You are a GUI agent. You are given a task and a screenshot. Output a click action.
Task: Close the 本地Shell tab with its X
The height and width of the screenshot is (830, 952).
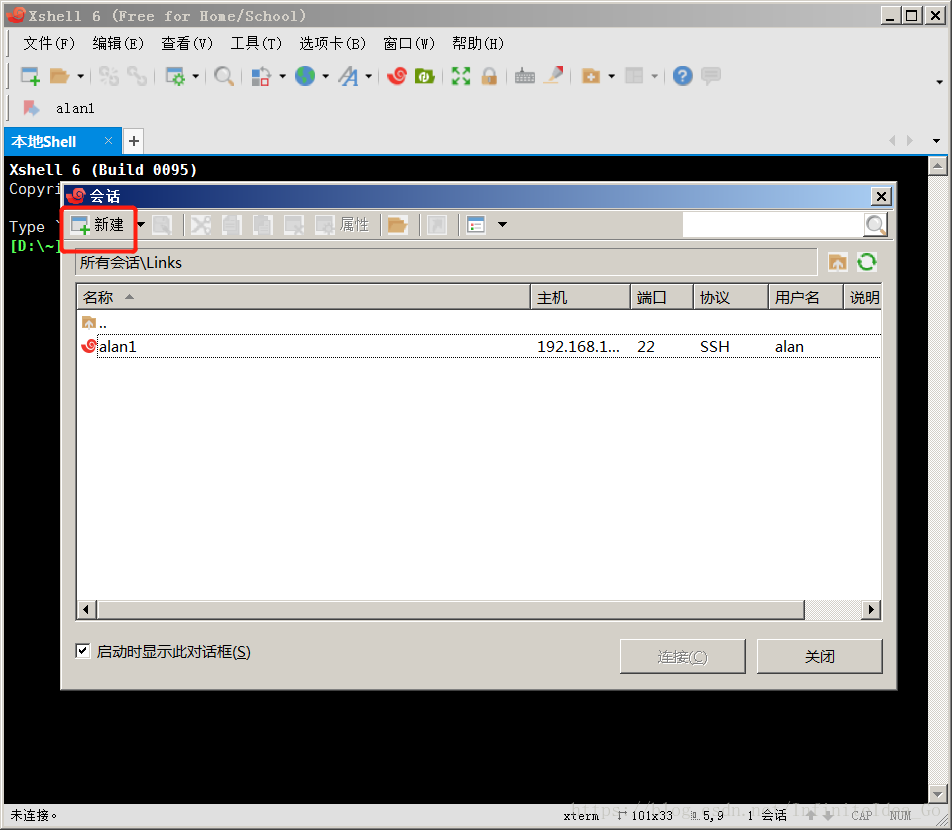pos(108,141)
